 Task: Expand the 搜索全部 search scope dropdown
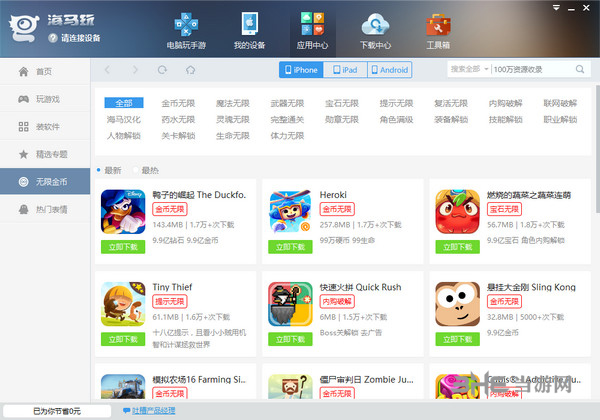pos(470,69)
